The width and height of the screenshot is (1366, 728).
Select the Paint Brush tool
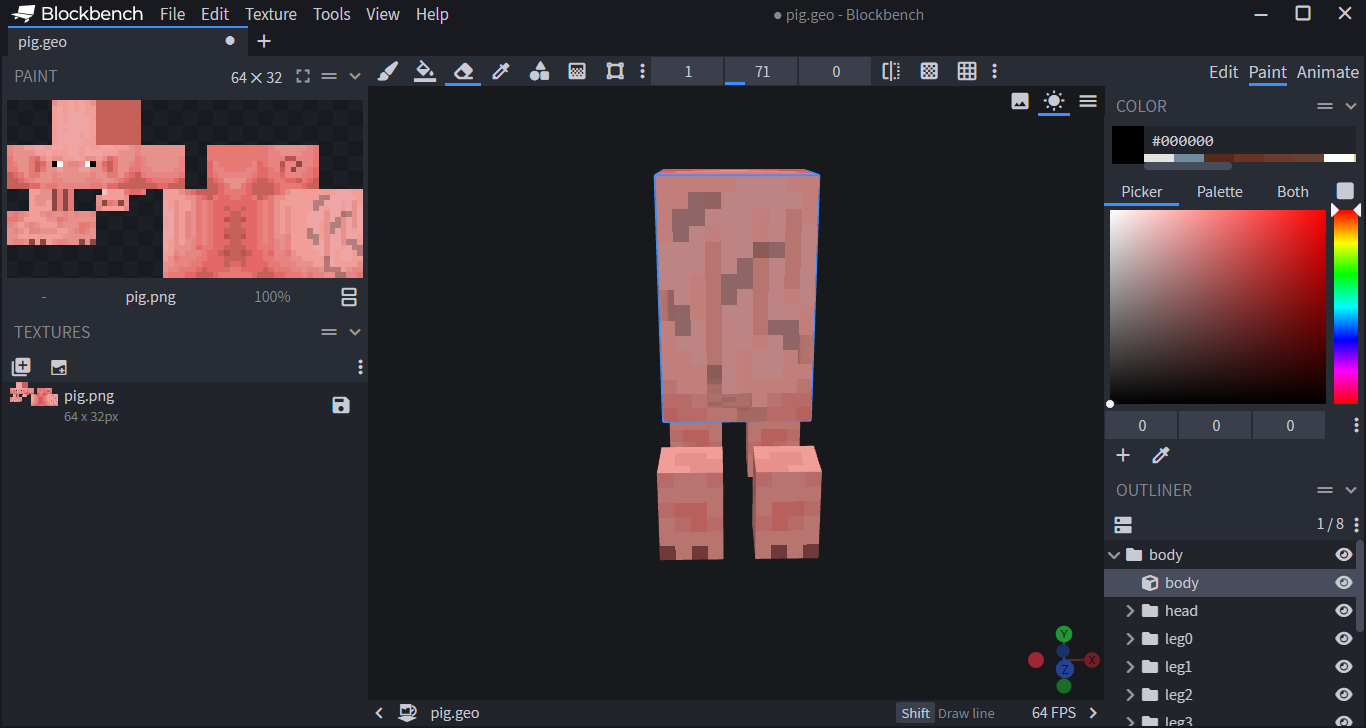[388, 71]
